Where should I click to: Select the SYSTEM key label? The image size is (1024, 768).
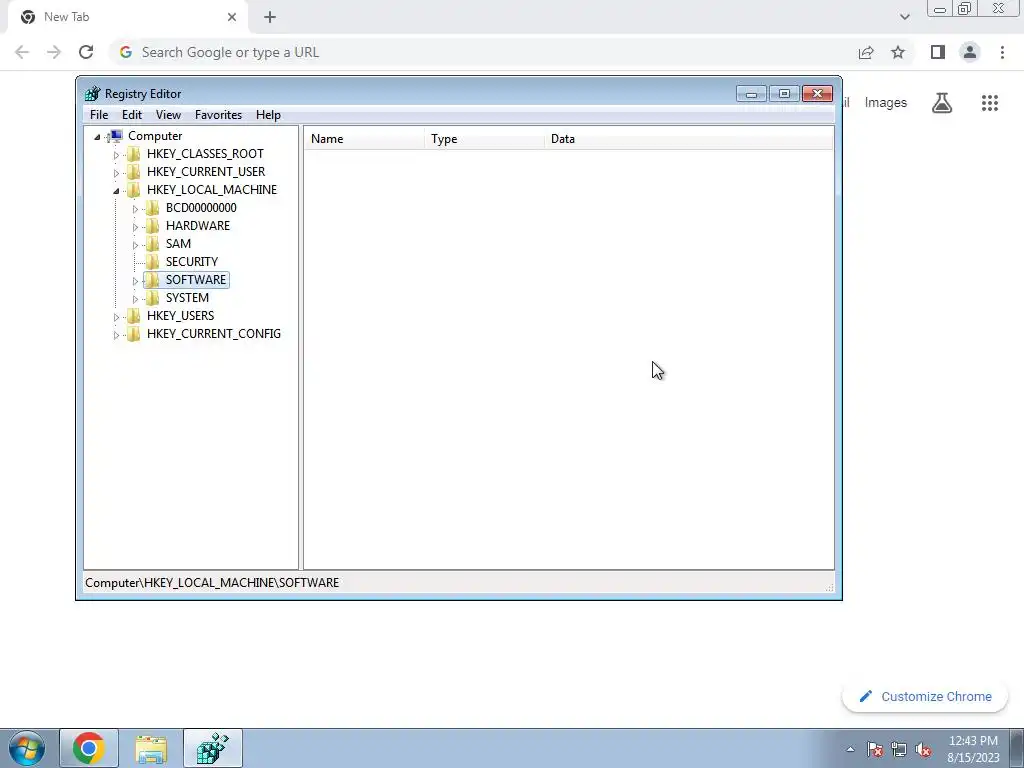click(x=187, y=298)
